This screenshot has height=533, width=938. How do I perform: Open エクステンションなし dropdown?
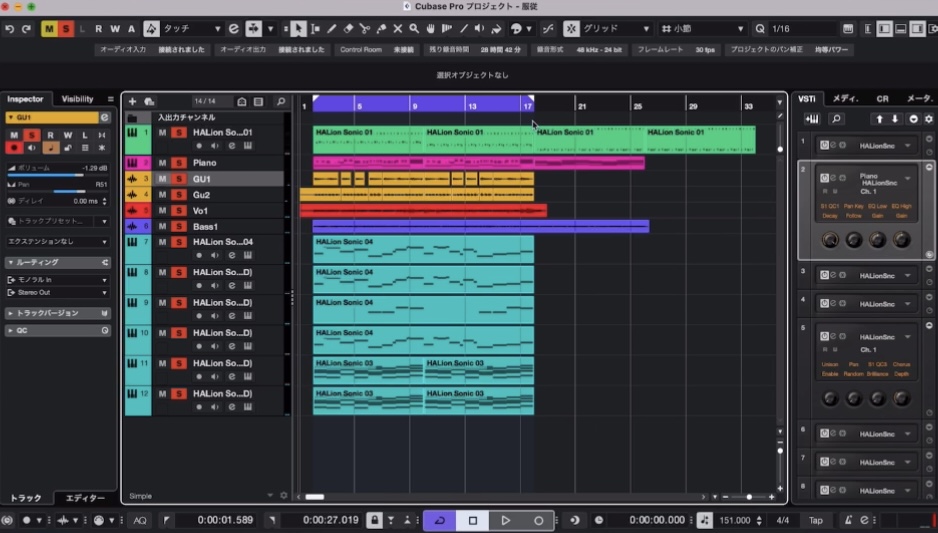57,242
